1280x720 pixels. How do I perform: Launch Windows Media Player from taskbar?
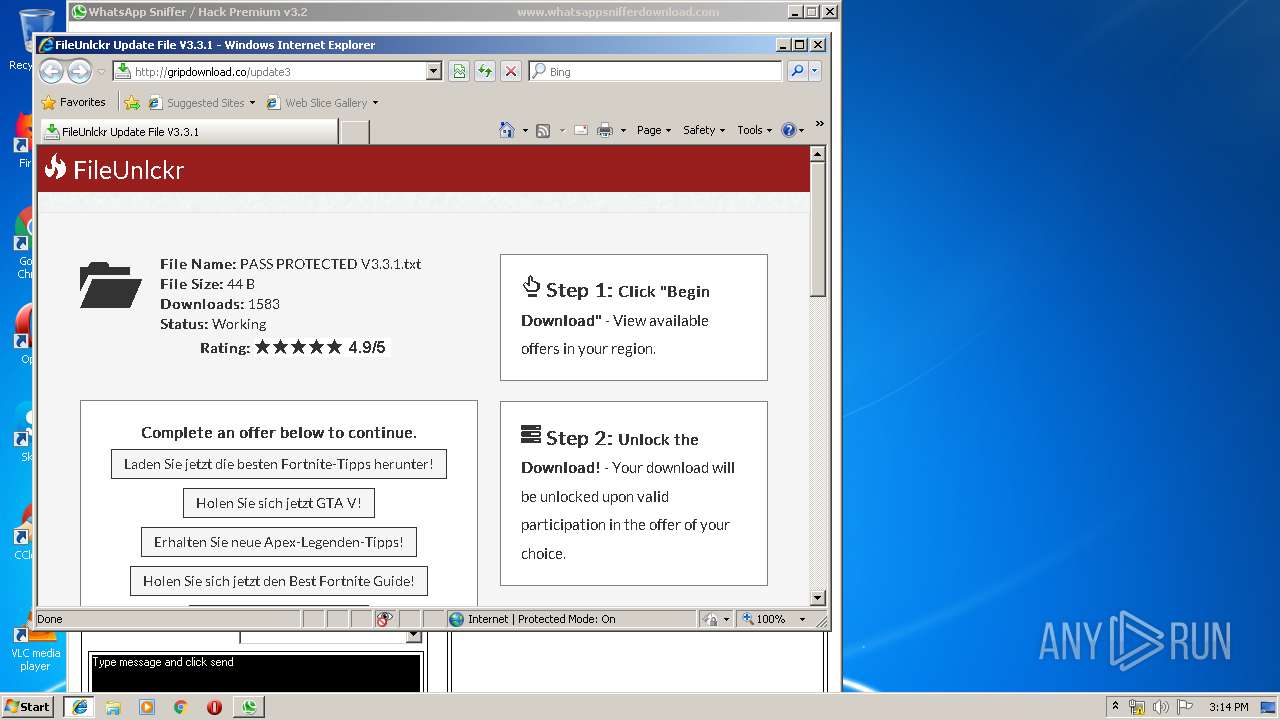point(147,707)
